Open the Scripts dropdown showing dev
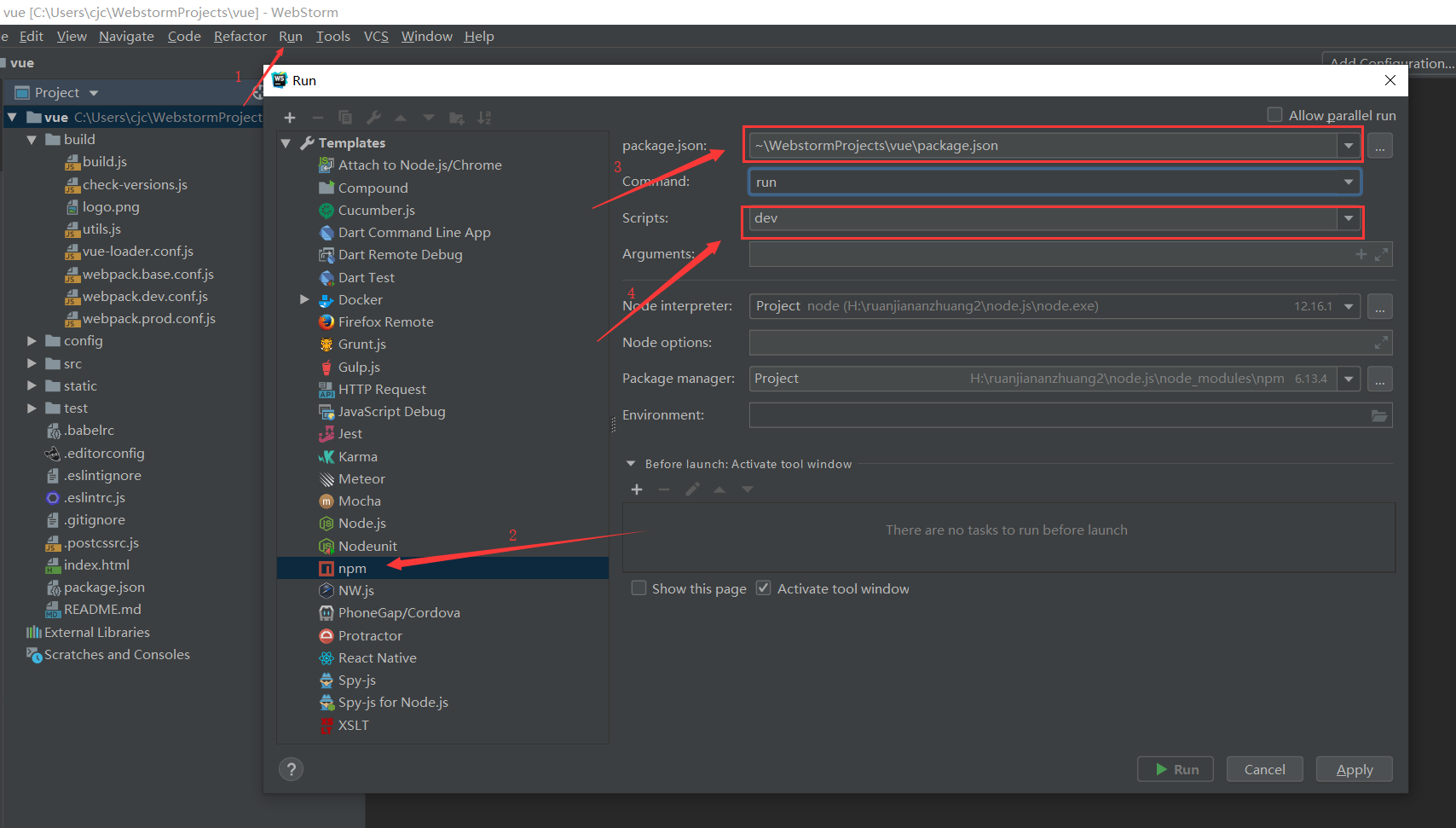1456x828 pixels. pyautogui.click(x=1348, y=218)
